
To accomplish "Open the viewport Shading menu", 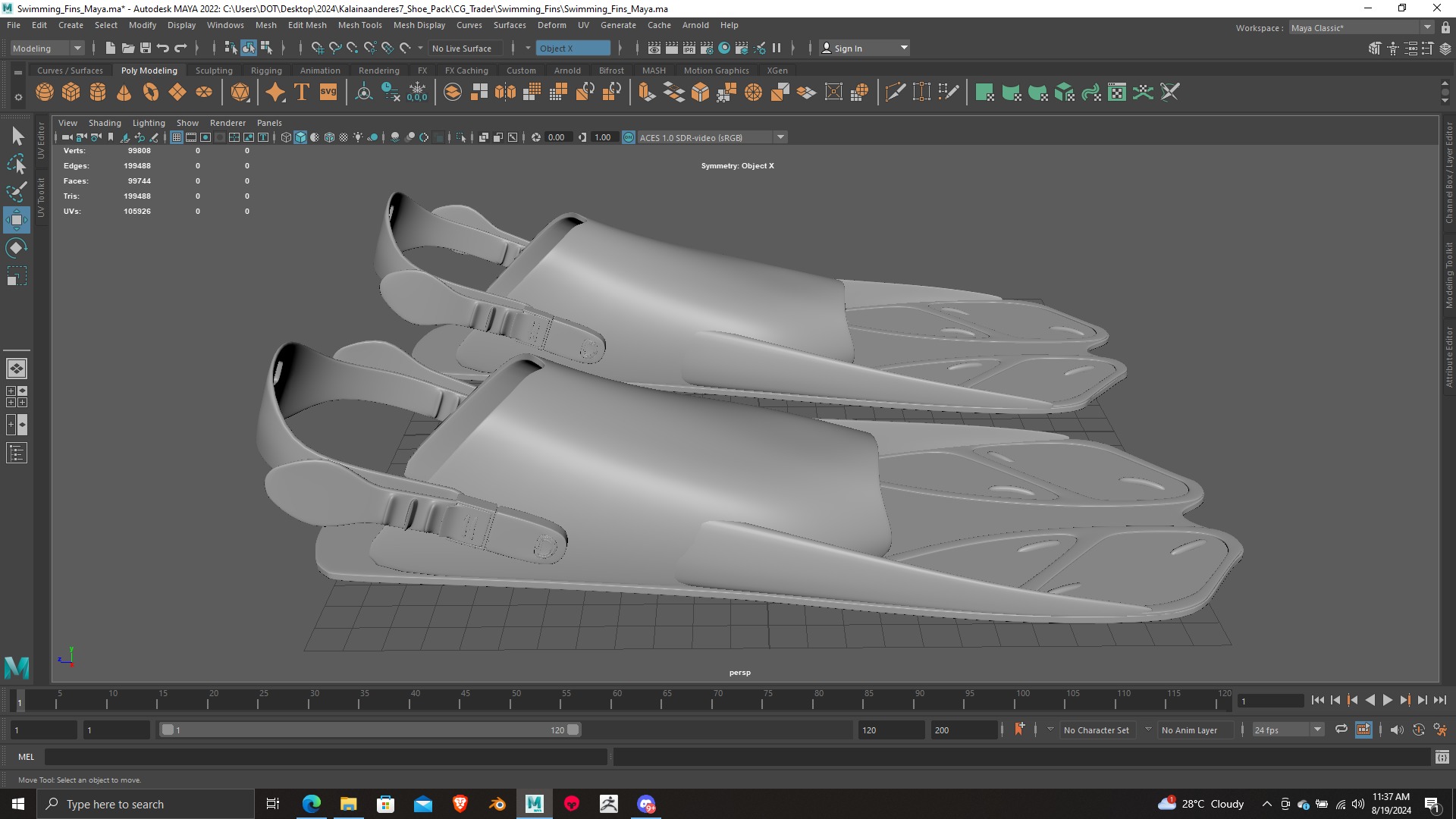I will point(105,122).
